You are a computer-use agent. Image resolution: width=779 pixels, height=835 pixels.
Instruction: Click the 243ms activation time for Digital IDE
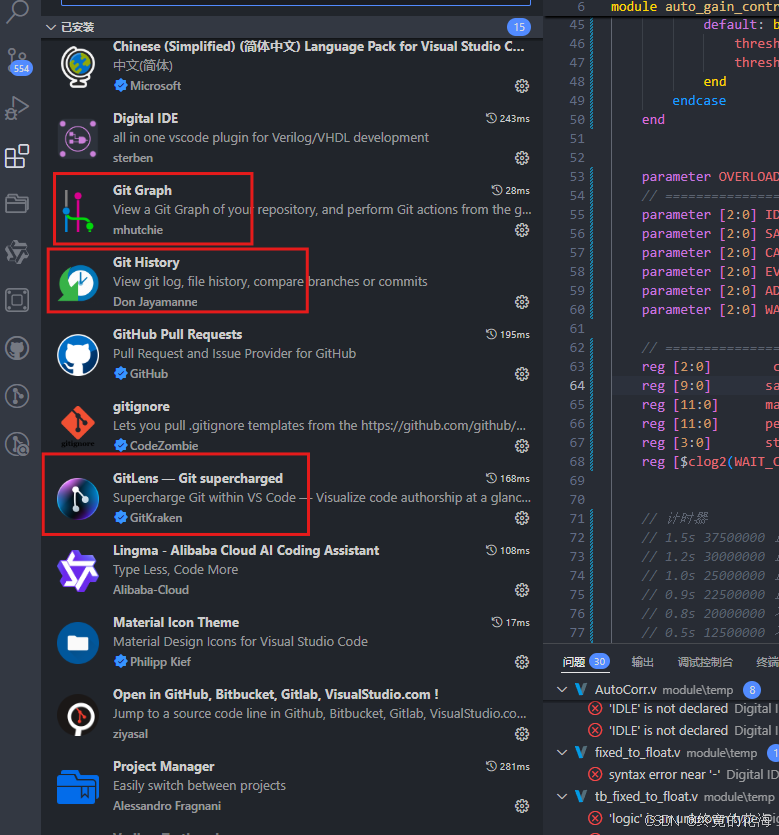(508, 118)
